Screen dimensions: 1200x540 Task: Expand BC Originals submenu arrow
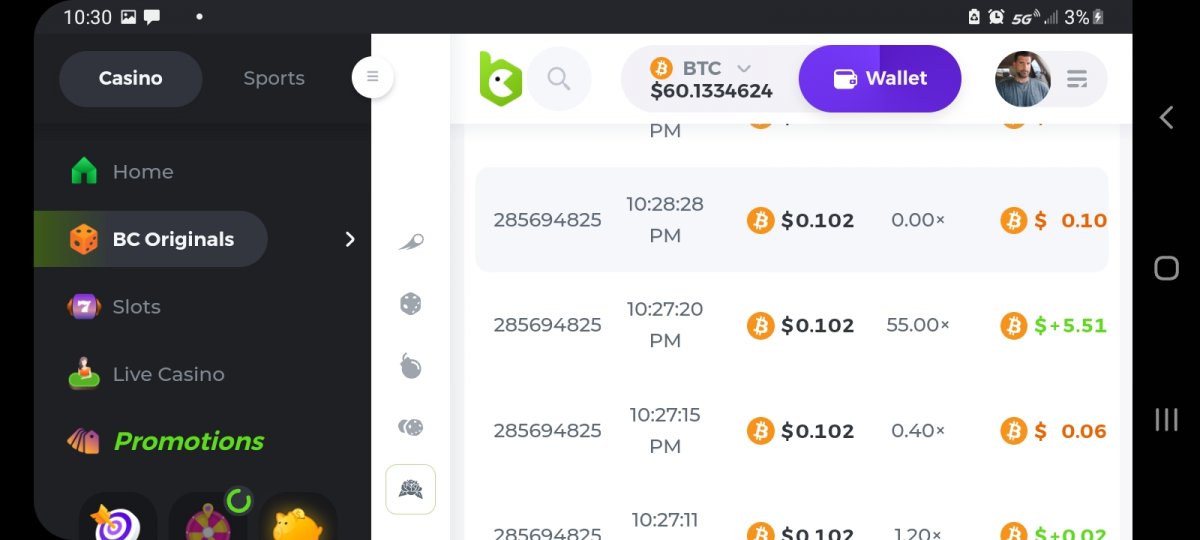click(350, 239)
